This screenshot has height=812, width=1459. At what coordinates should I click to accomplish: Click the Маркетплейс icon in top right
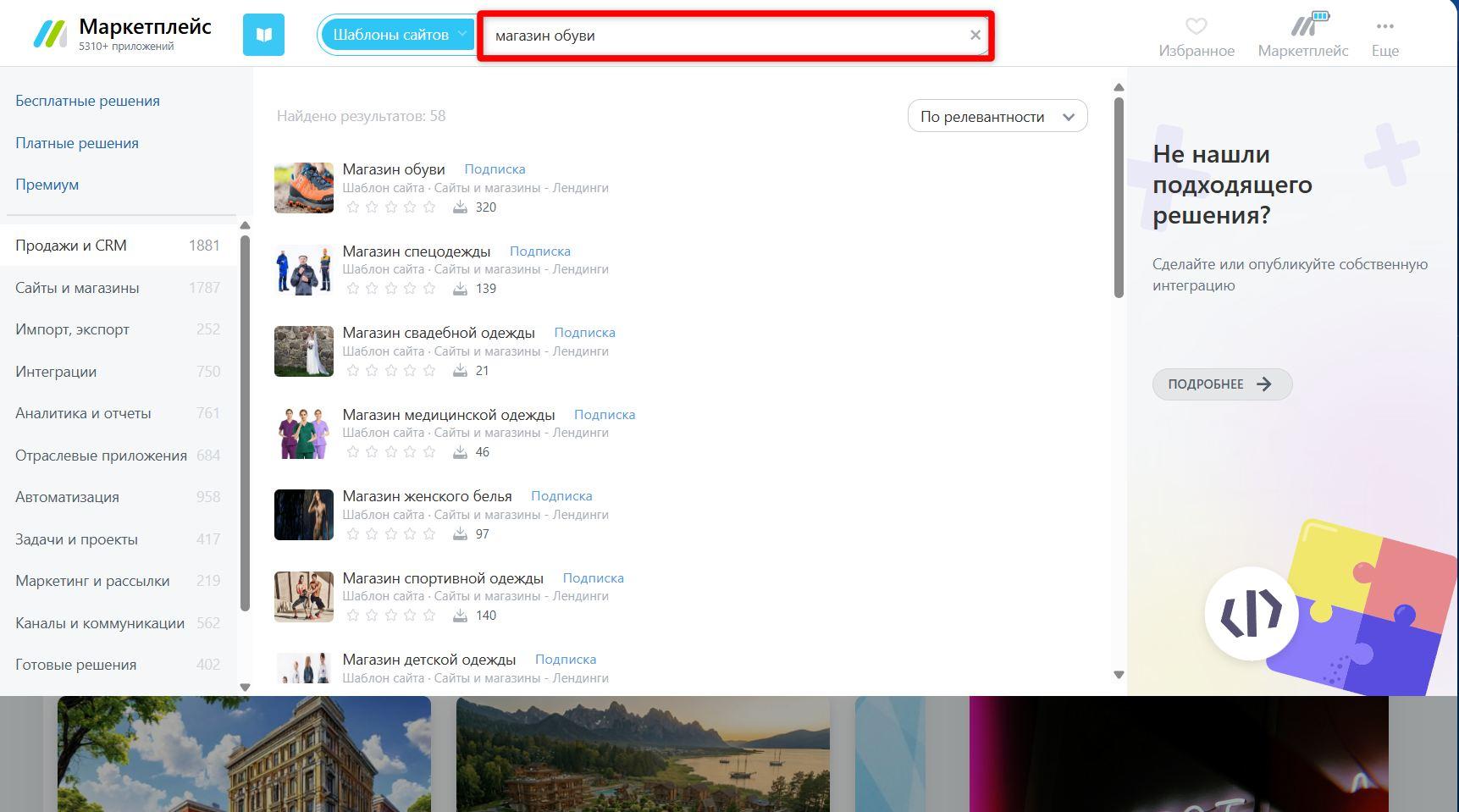[x=1303, y=25]
